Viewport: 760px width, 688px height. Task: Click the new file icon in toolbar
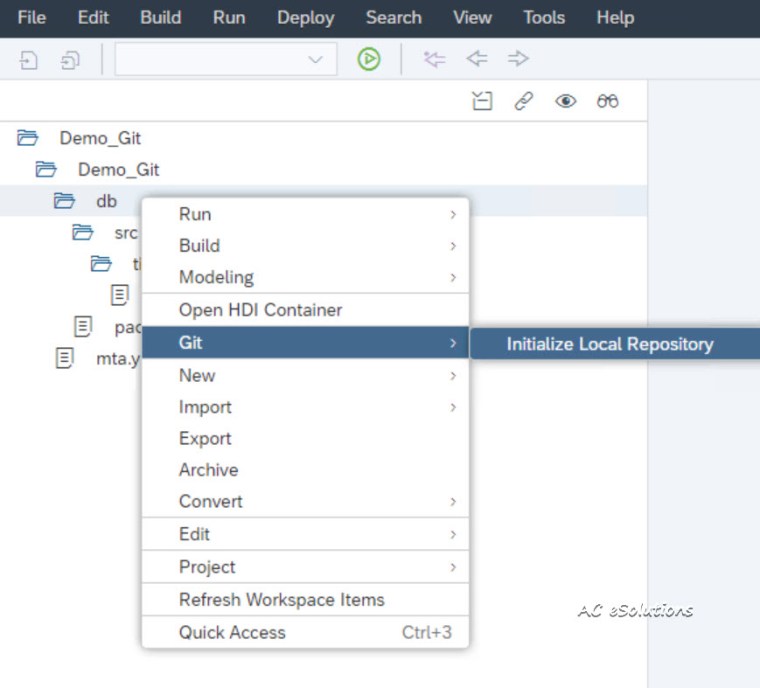click(28, 60)
